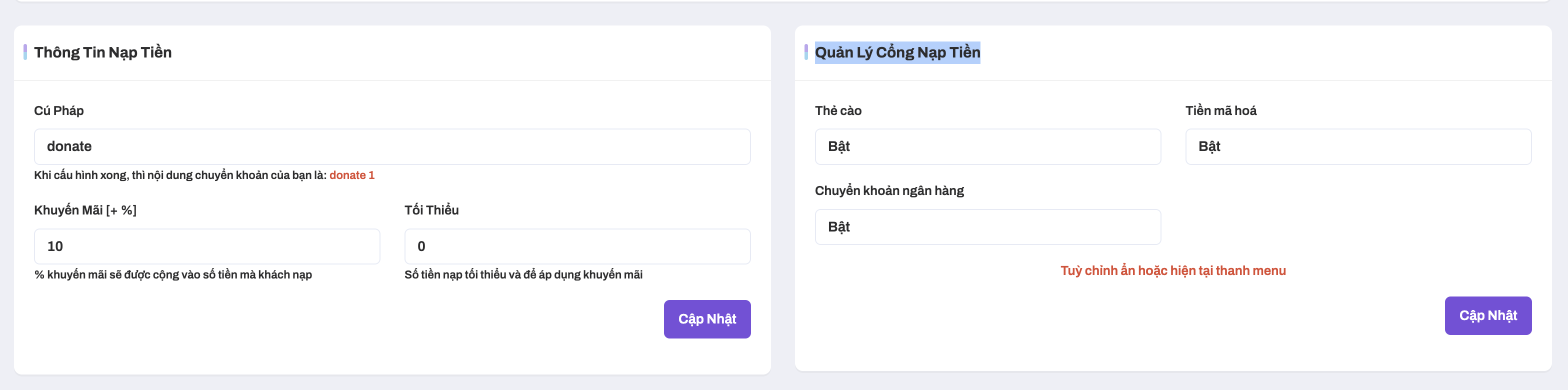This screenshot has width=1568, height=390.
Task: Click the Cú Pháp input field containing donate
Action: (x=392, y=146)
